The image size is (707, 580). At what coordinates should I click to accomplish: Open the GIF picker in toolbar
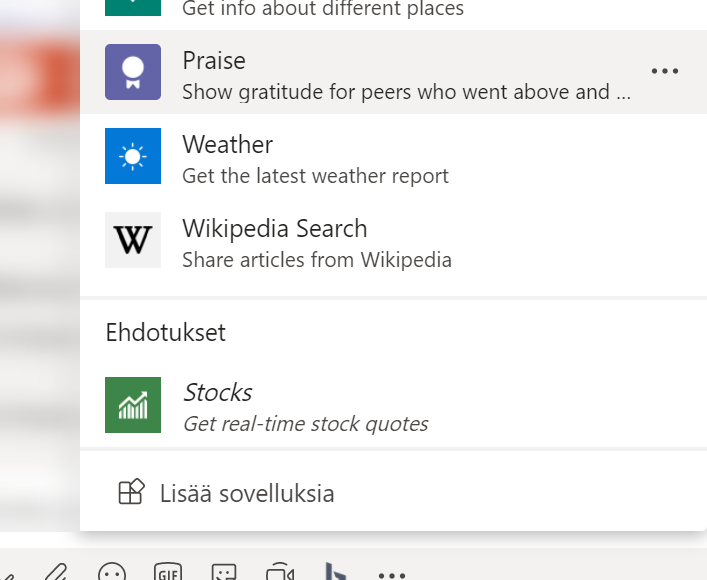(x=168, y=573)
